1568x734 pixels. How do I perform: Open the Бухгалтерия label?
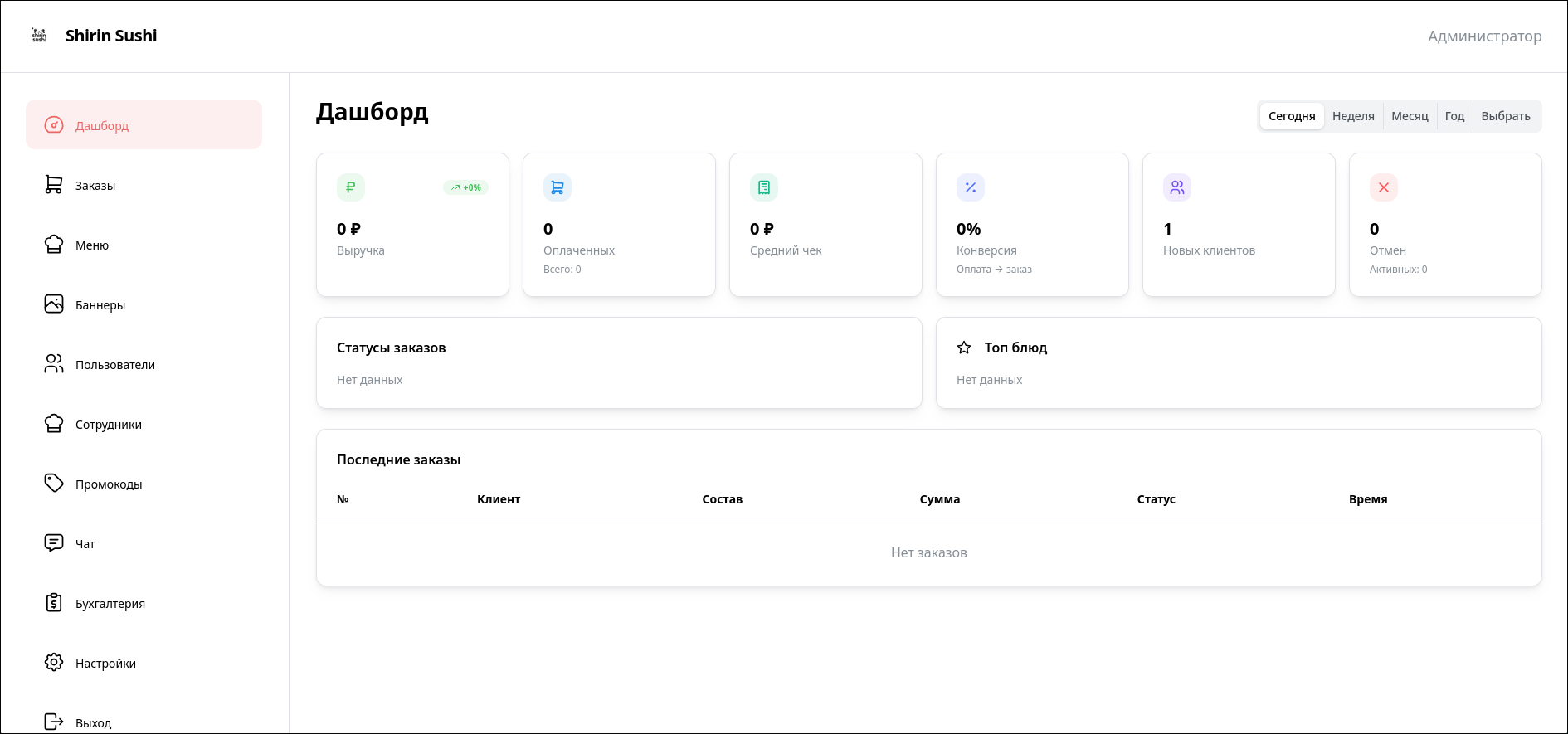coord(110,604)
